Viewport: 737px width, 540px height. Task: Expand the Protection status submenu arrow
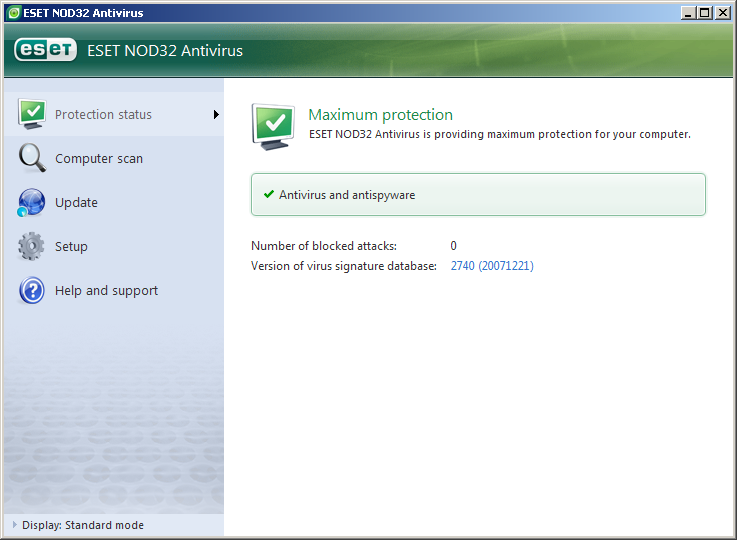[216, 114]
